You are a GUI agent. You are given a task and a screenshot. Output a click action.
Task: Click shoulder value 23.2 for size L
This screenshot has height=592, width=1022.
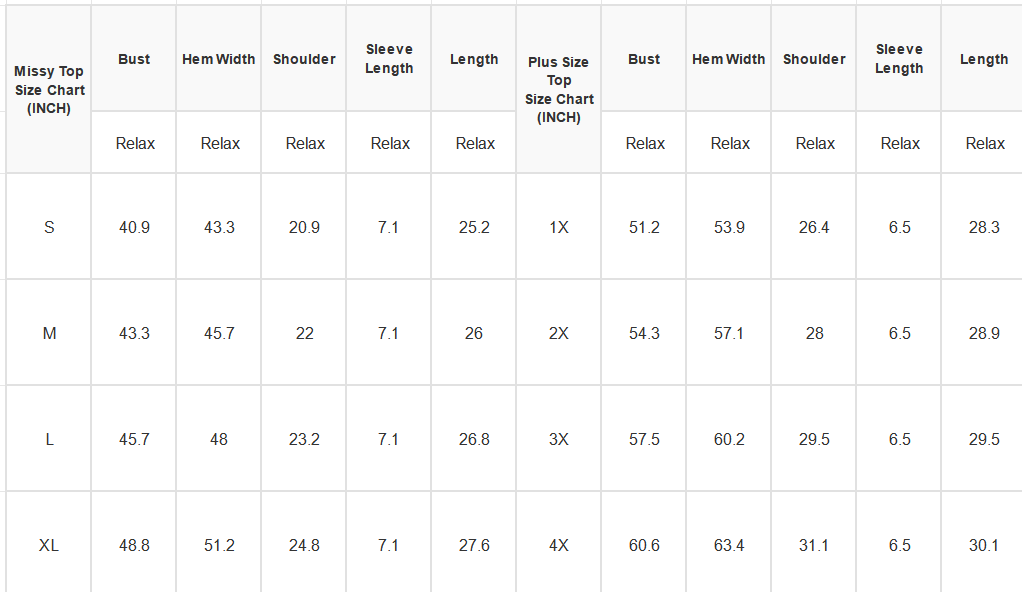[x=304, y=439]
